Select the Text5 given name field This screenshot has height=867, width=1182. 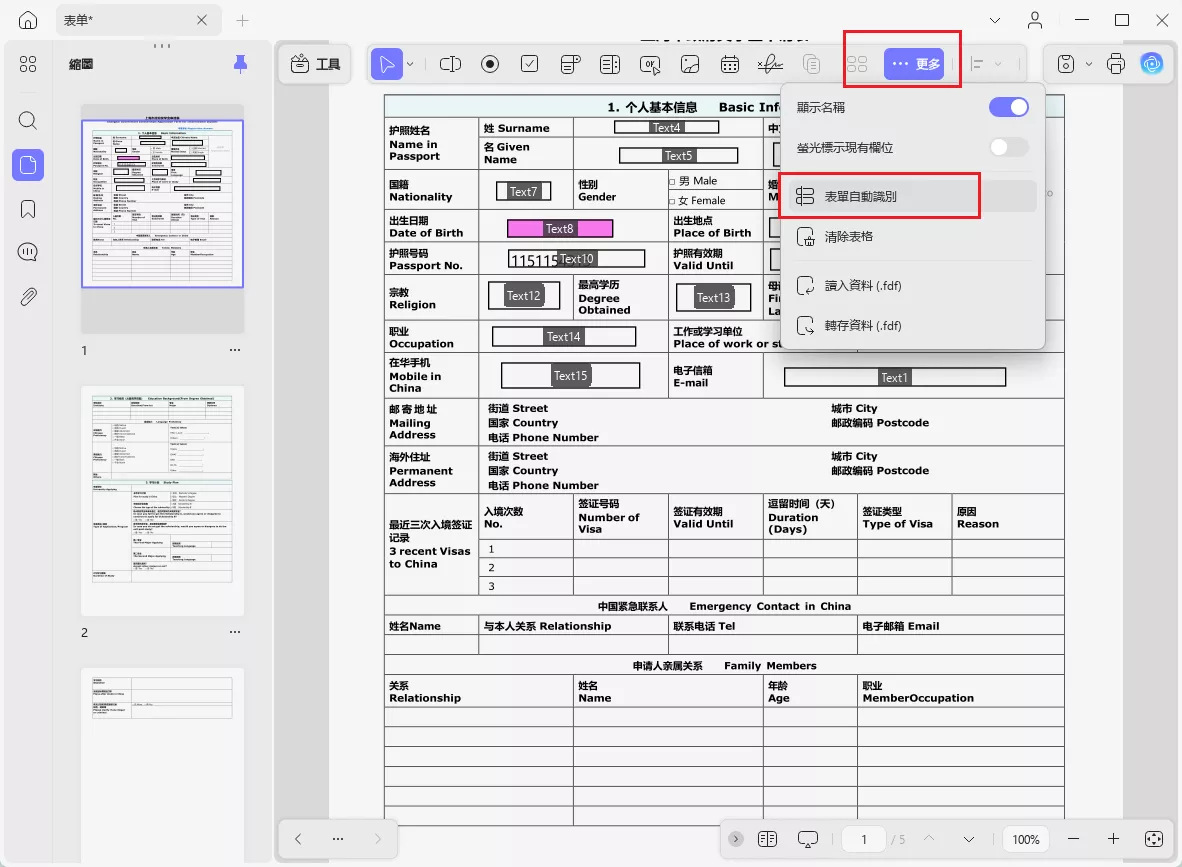click(x=678, y=155)
